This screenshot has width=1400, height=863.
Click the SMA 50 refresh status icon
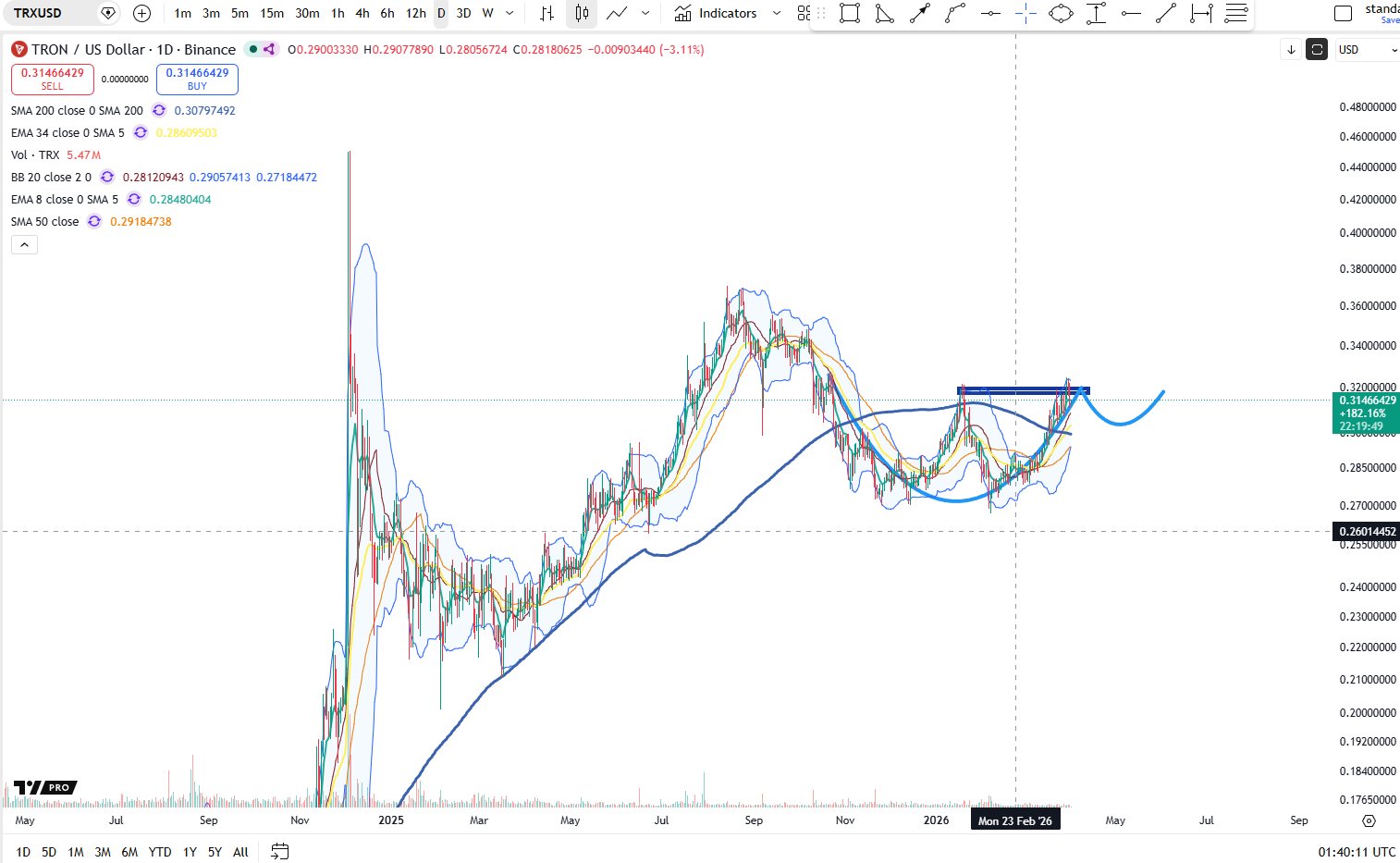[94, 221]
